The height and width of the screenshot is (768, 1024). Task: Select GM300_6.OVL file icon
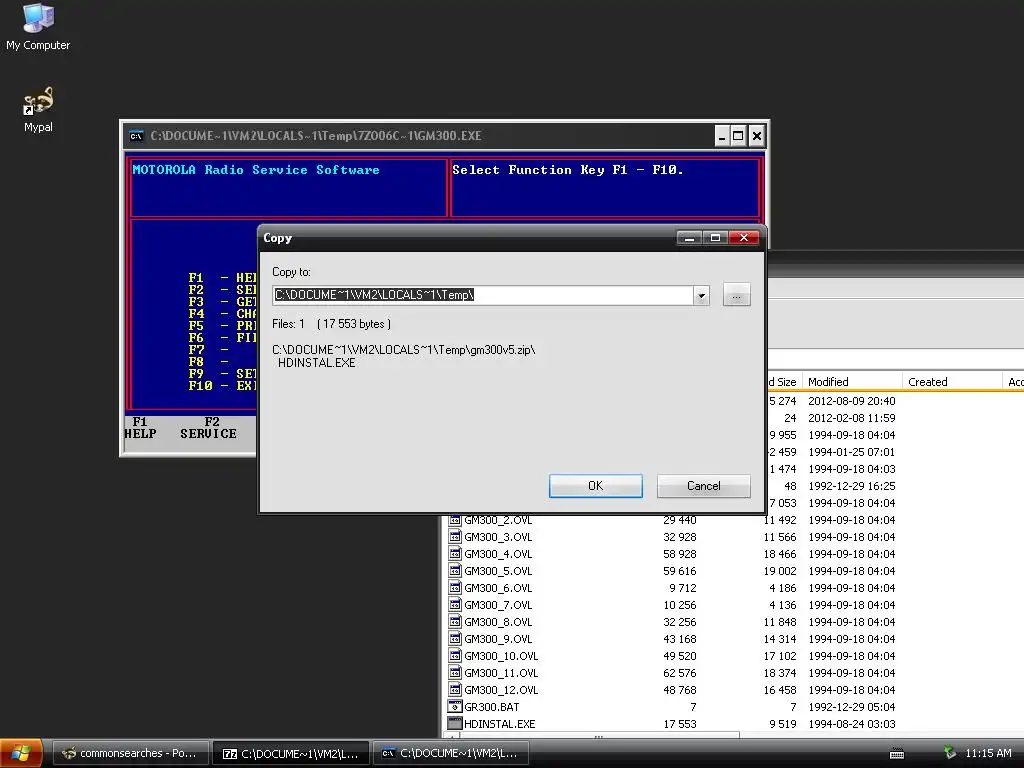pos(455,588)
